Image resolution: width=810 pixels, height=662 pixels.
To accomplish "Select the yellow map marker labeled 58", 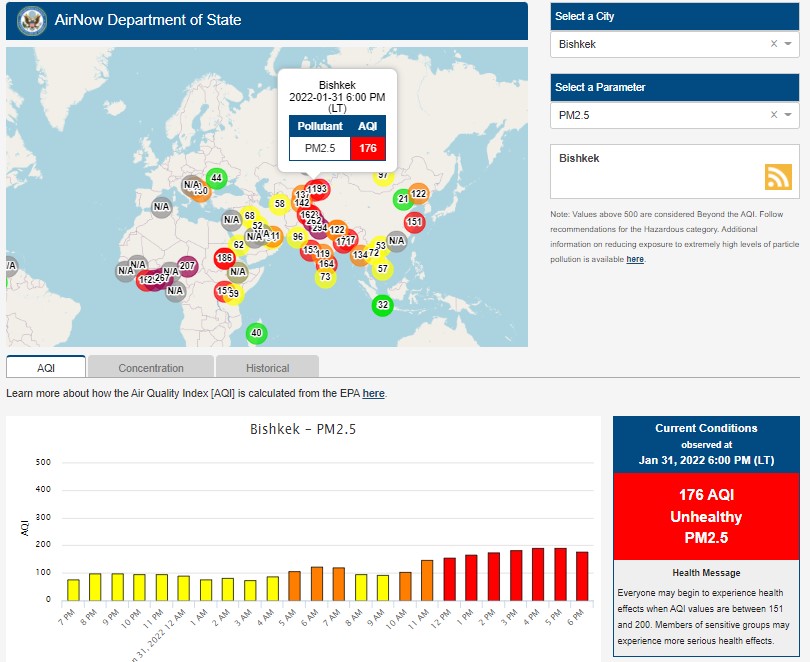I will click(x=280, y=204).
